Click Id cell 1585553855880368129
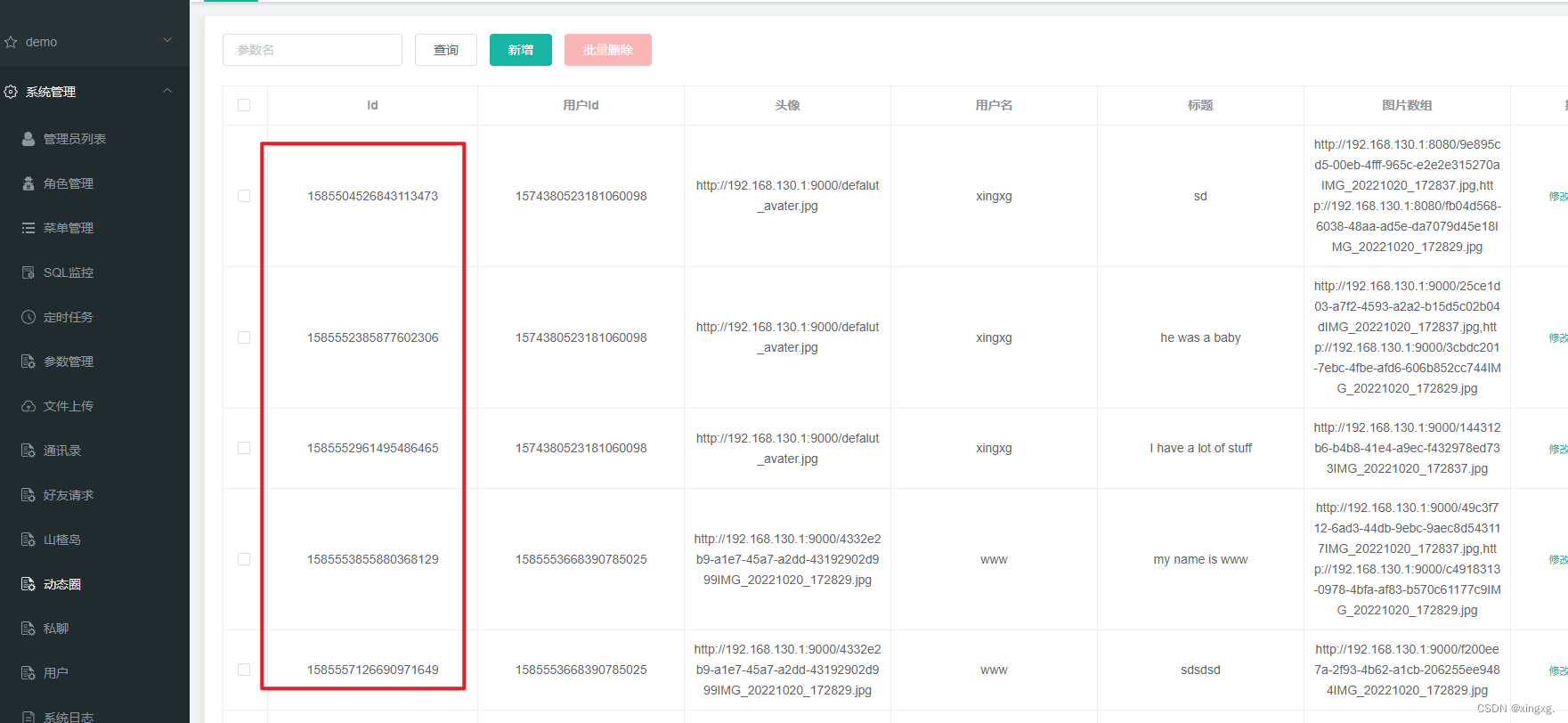Screen dimensions: 1568x723 click(x=372, y=559)
